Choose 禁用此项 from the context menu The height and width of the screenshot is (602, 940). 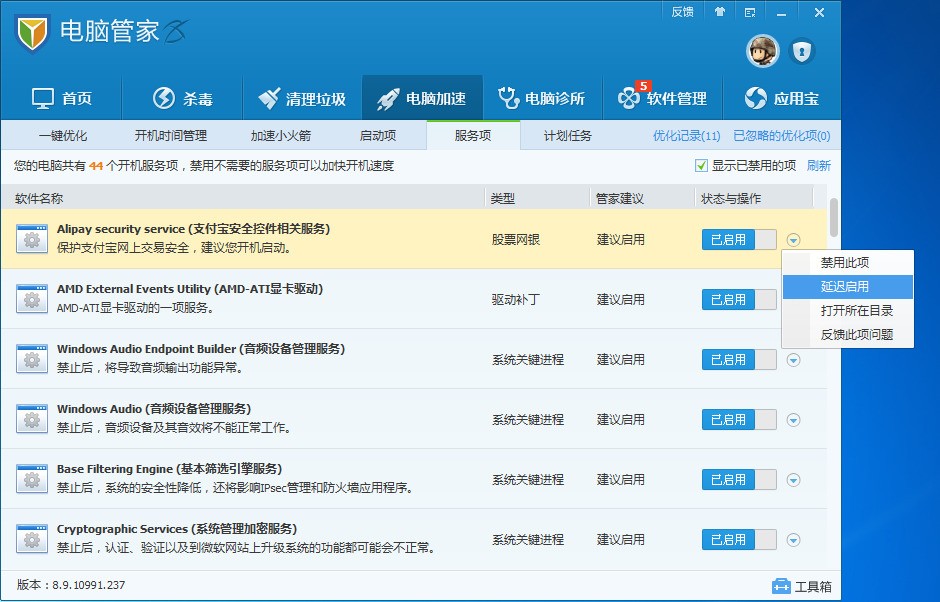pyautogui.click(x=848, y=263)
